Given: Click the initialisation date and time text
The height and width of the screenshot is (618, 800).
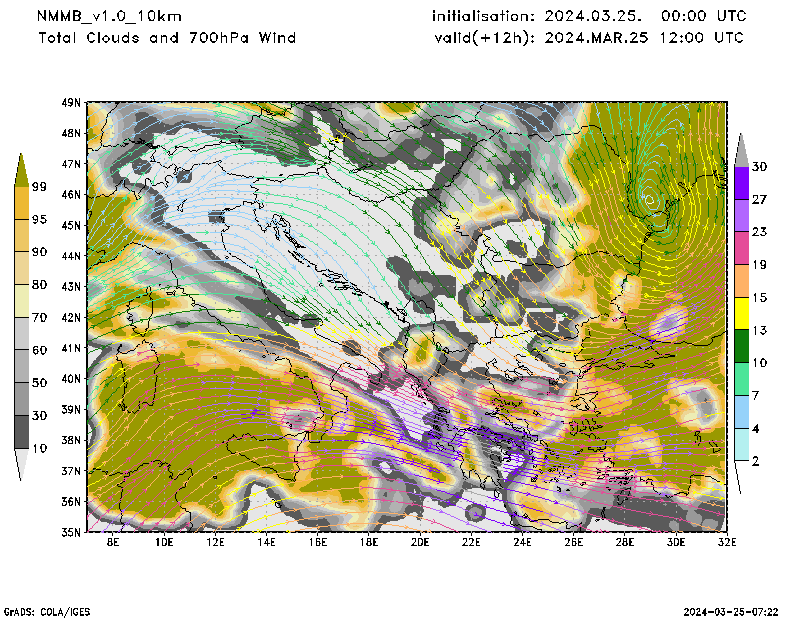Looking at the screenshot, I should point(588,16).
